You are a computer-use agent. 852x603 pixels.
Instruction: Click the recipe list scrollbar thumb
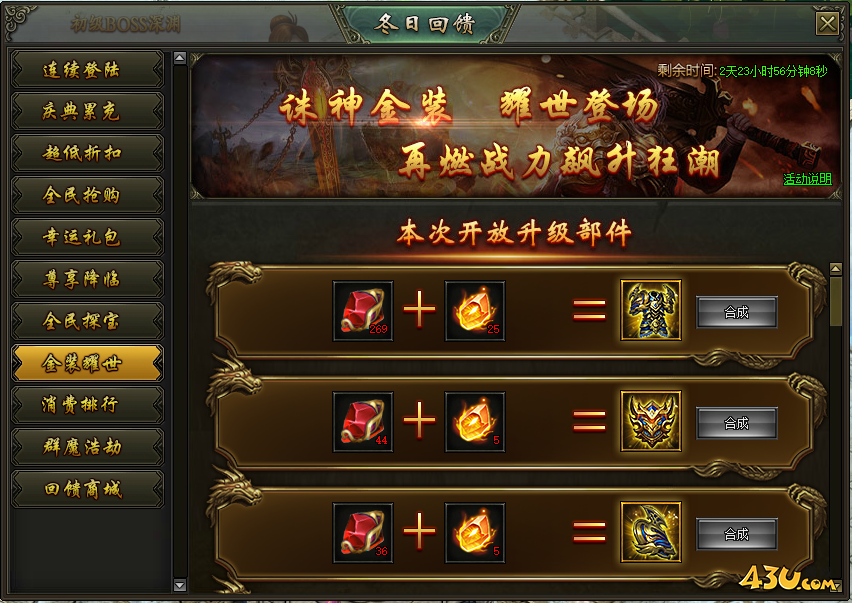tap(836, 300)
